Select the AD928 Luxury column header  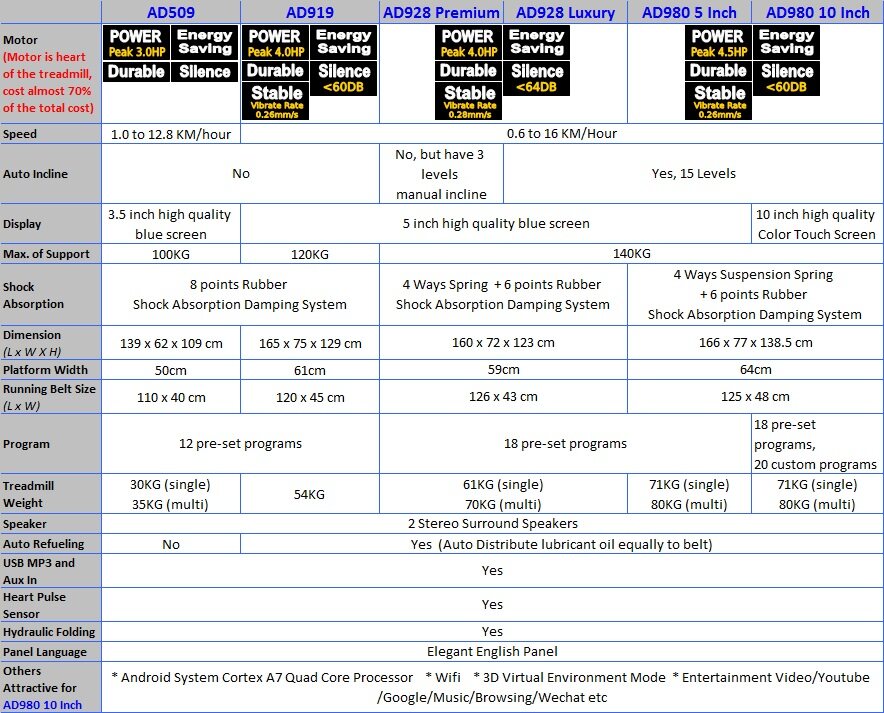(x=565, y=12)
